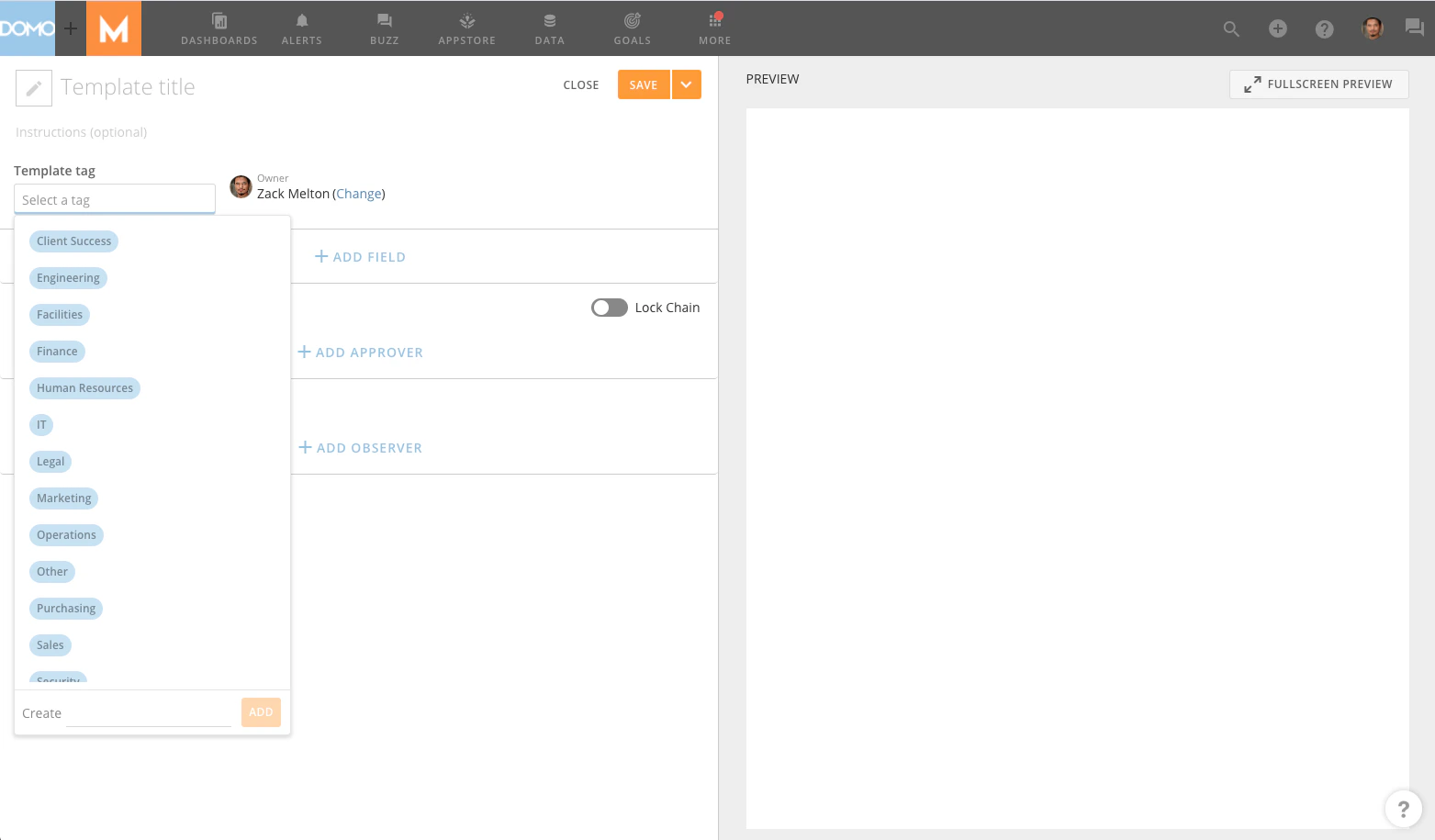Expand the Save options dropdown arrow
Viewport: 1435px width, 840px height.
pos(687,84)
